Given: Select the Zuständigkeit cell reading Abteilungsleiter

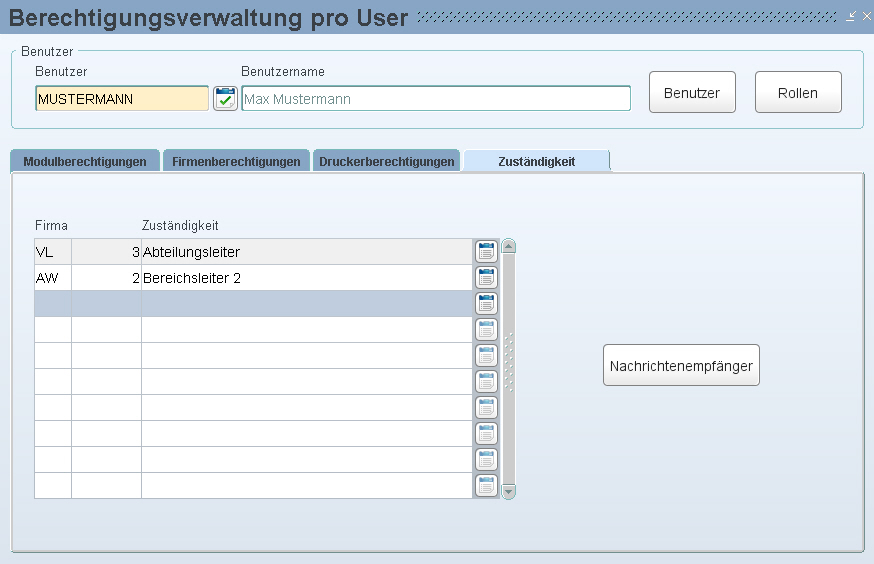Looking at the screenshot, I should [x=305, y=252].
